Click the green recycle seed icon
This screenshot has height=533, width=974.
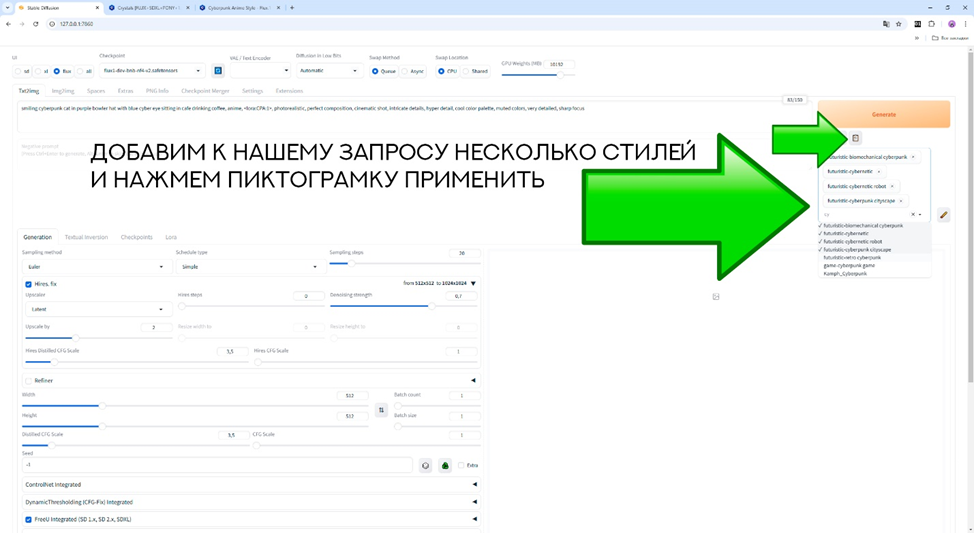(445, 465)
